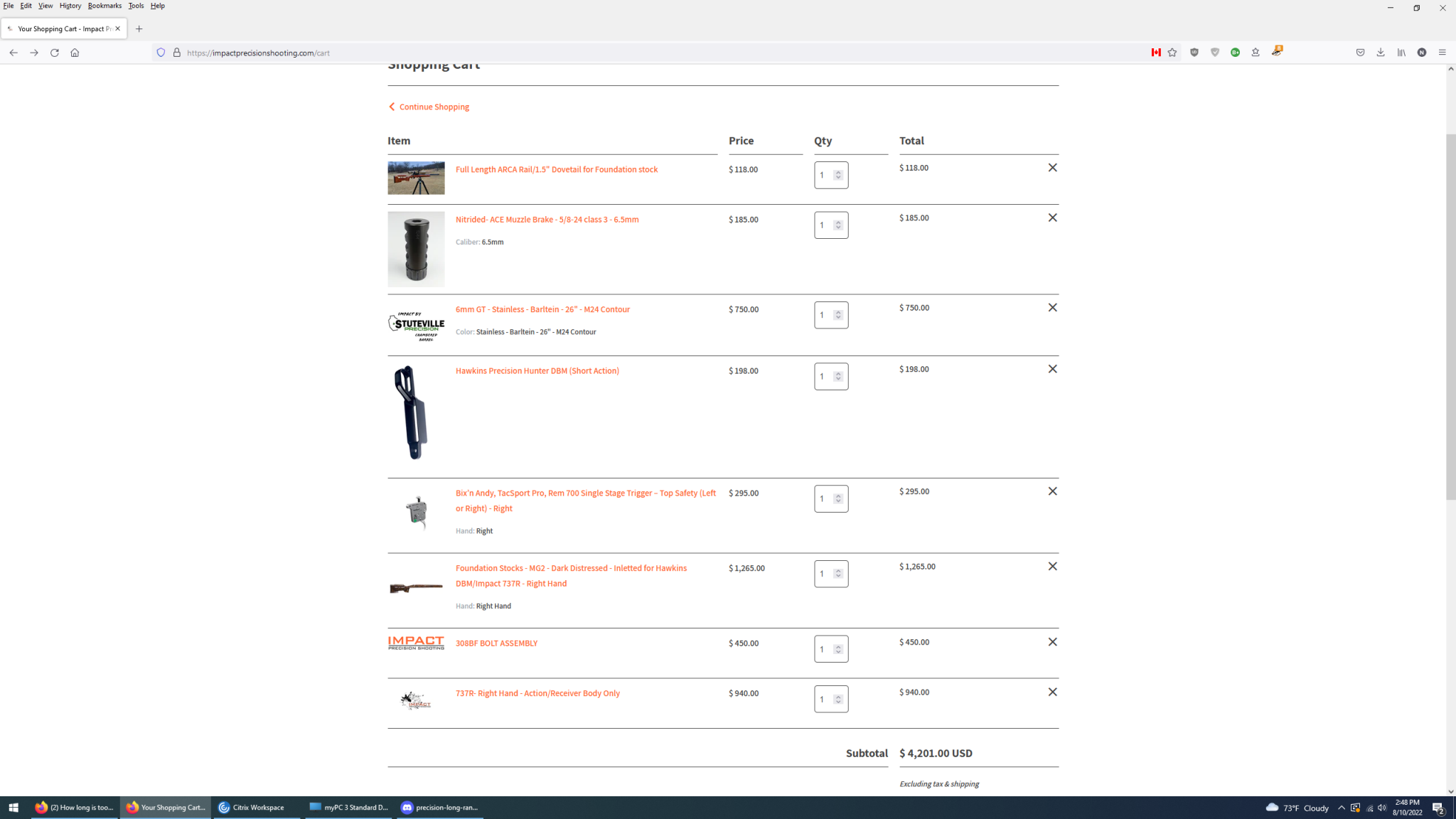Remove the 6mm GT Bartlein barrel item

pyautogui.click(x=1053, y=308)
